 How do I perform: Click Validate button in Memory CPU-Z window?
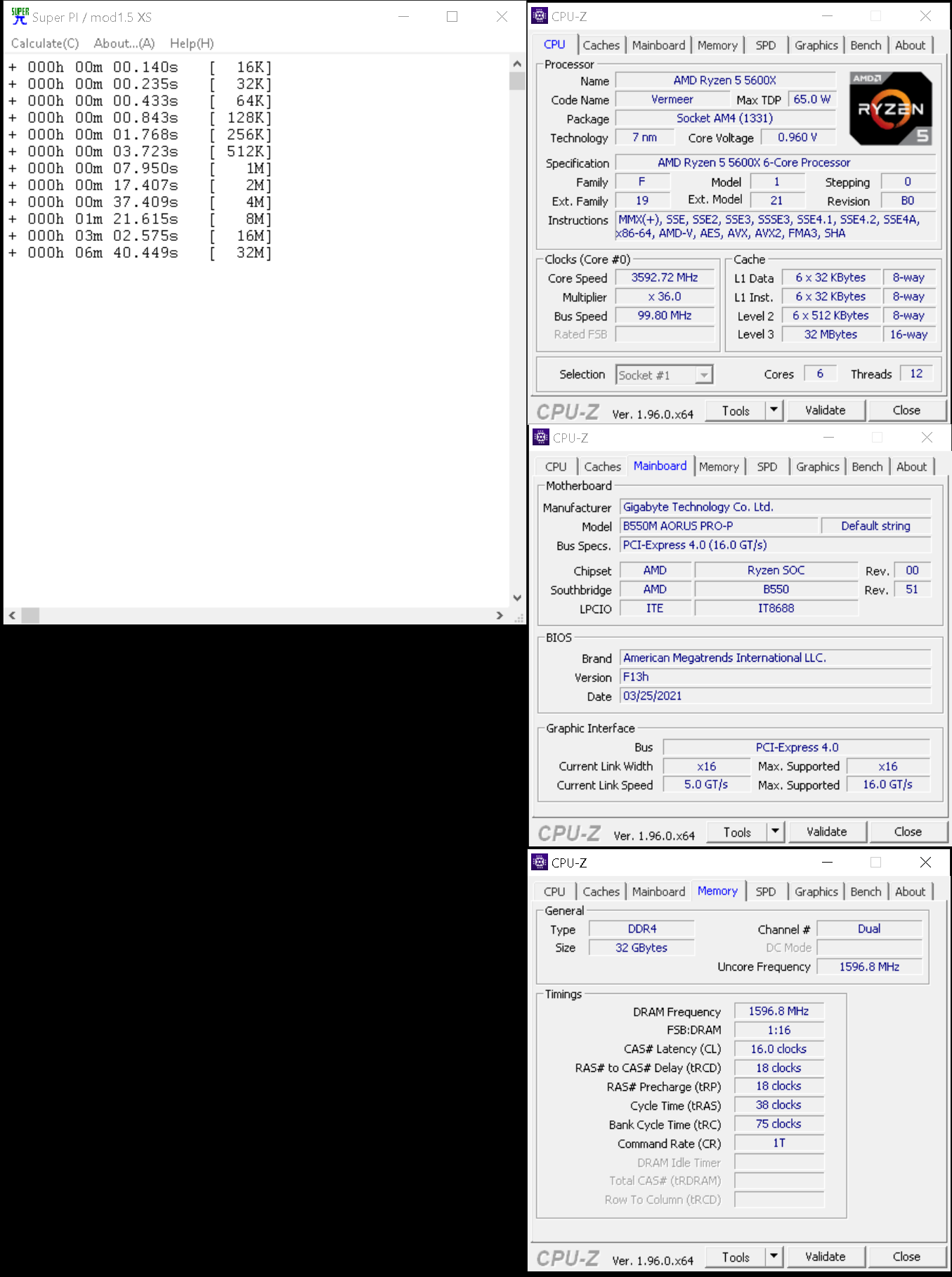tap(826, 1257)
